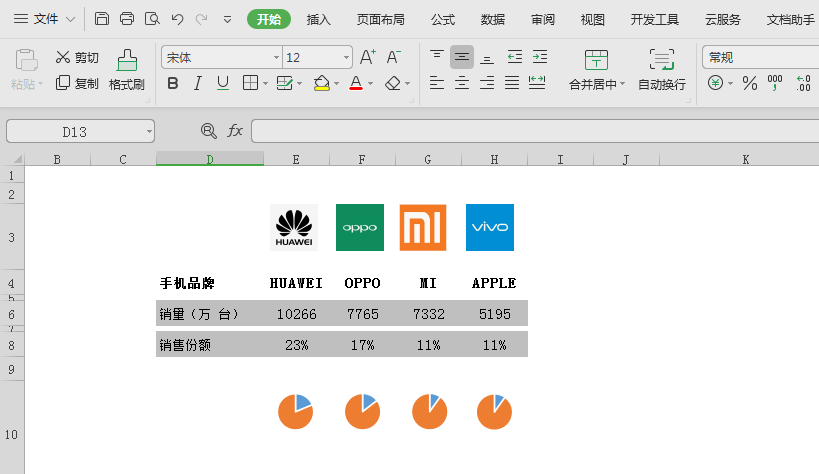Center text horizontally
The image size is (819, 474).
462,83
